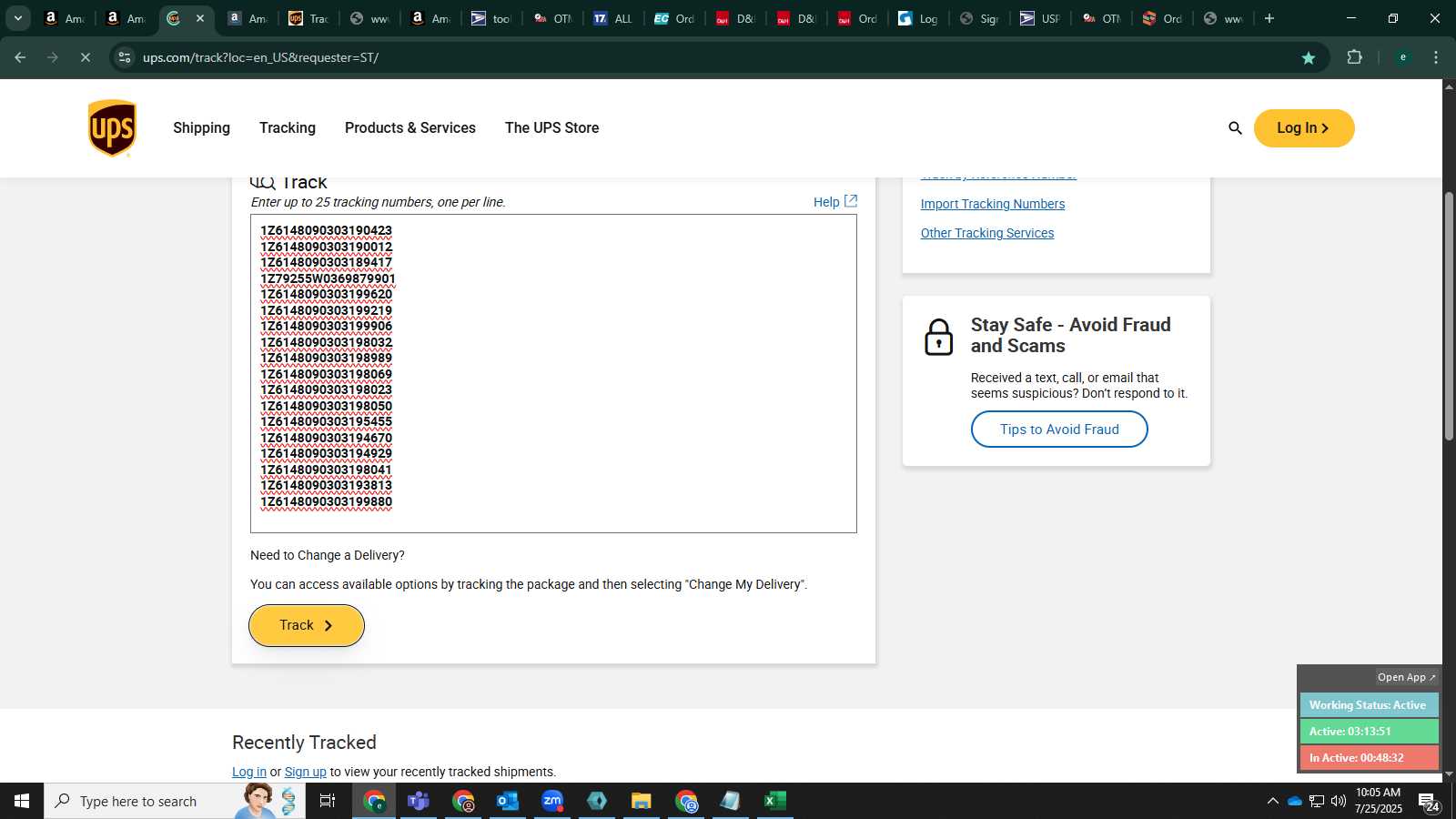The height and width of the screenshot is (819, 1456).
Task: Open Other Tracking Services link
Action: tap(987, 233)
